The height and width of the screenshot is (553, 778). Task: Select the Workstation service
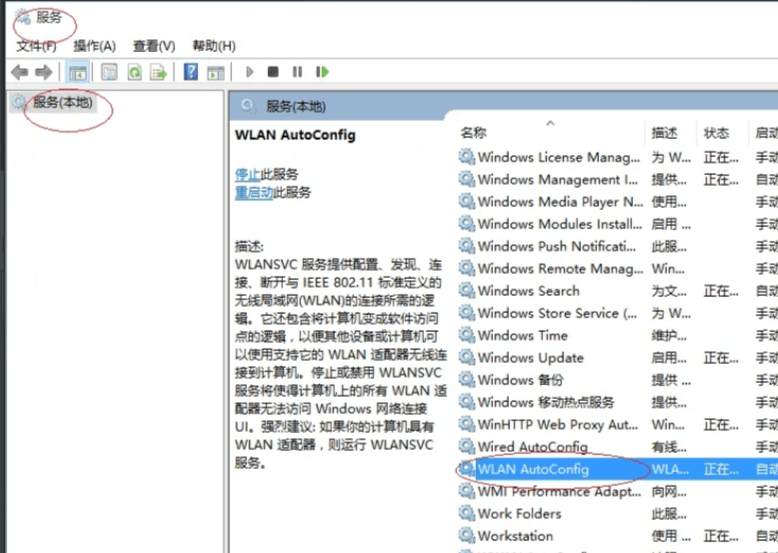617,536
